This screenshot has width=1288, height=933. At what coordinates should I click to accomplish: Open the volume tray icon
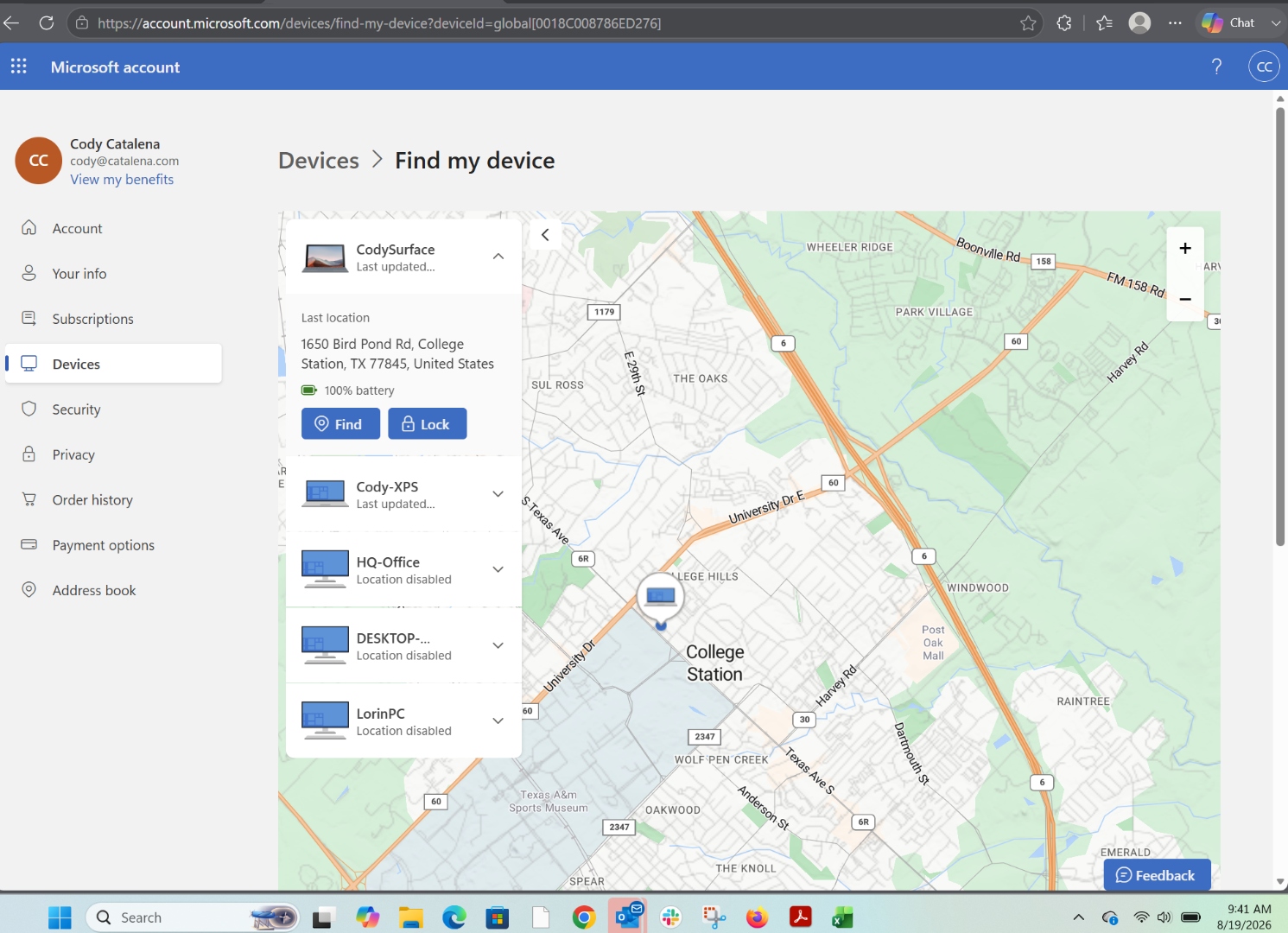(1164, 917)
